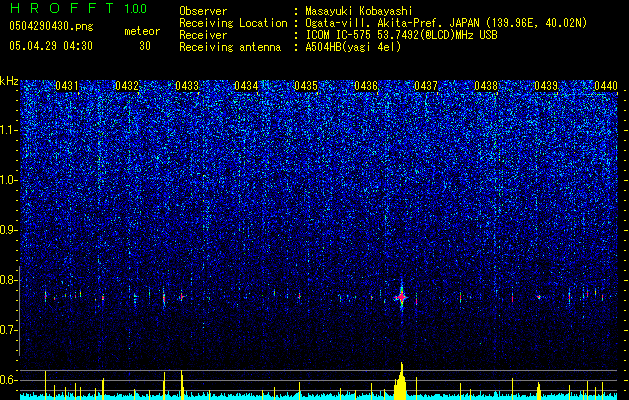Click the bright red meteor echo before 0437

tap(401, 297)
